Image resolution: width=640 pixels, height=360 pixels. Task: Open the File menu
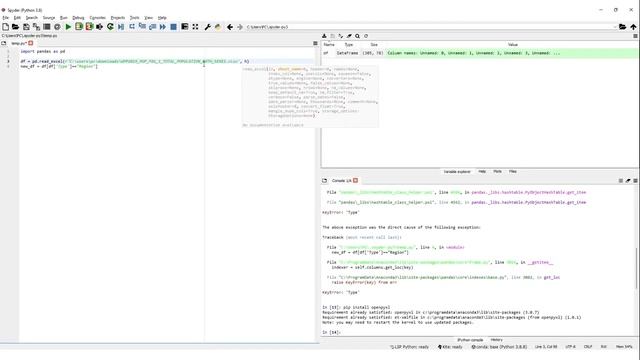click(x=5, y=18)
